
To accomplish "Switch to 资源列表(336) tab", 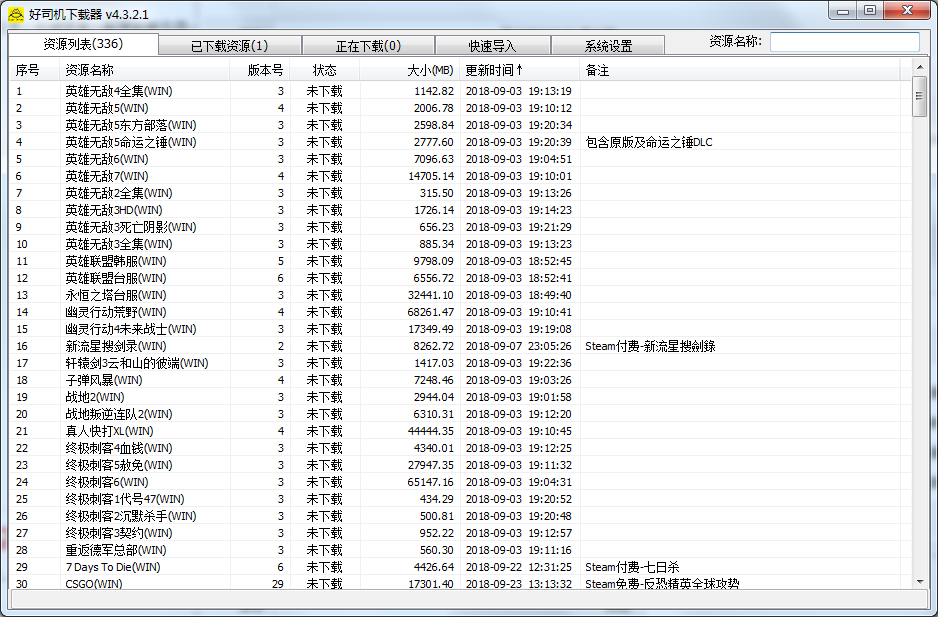I will [x=83, y=44].
